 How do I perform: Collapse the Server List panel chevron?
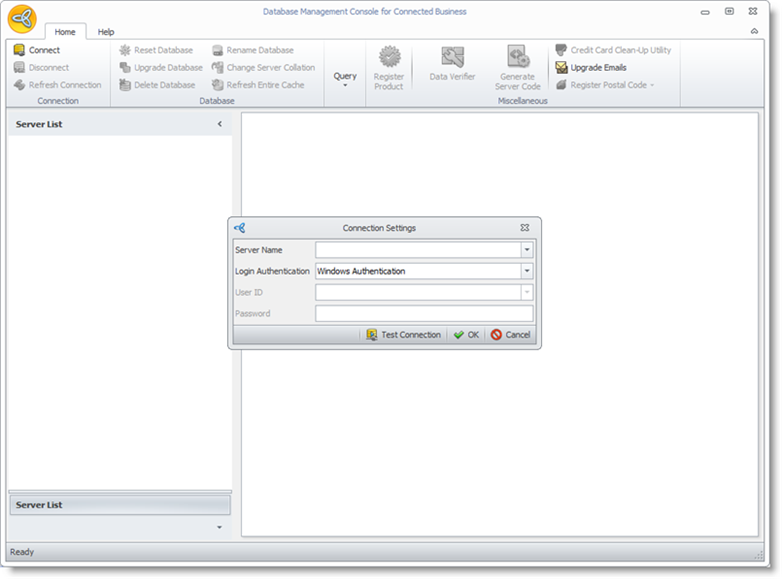(x=220, y=124)
